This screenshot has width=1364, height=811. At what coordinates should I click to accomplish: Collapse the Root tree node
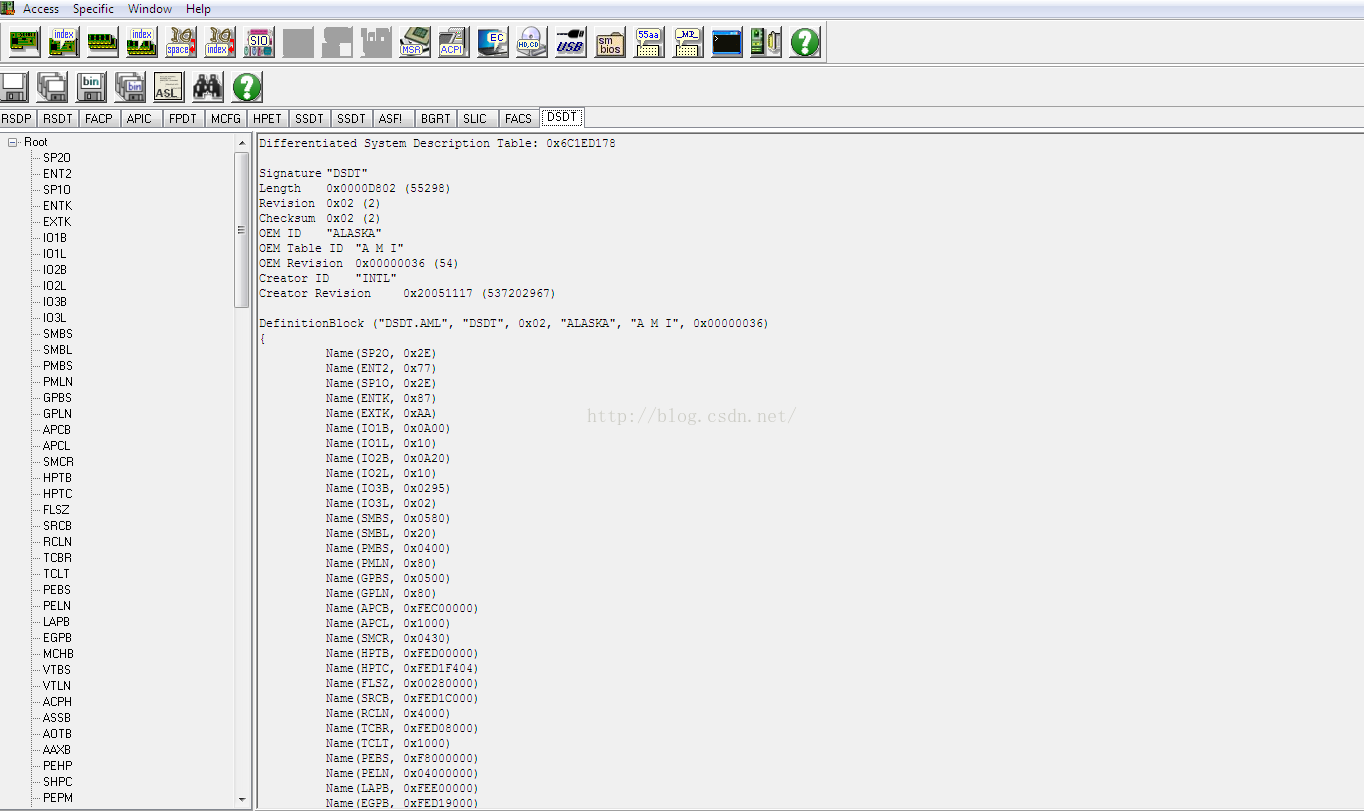13,142
